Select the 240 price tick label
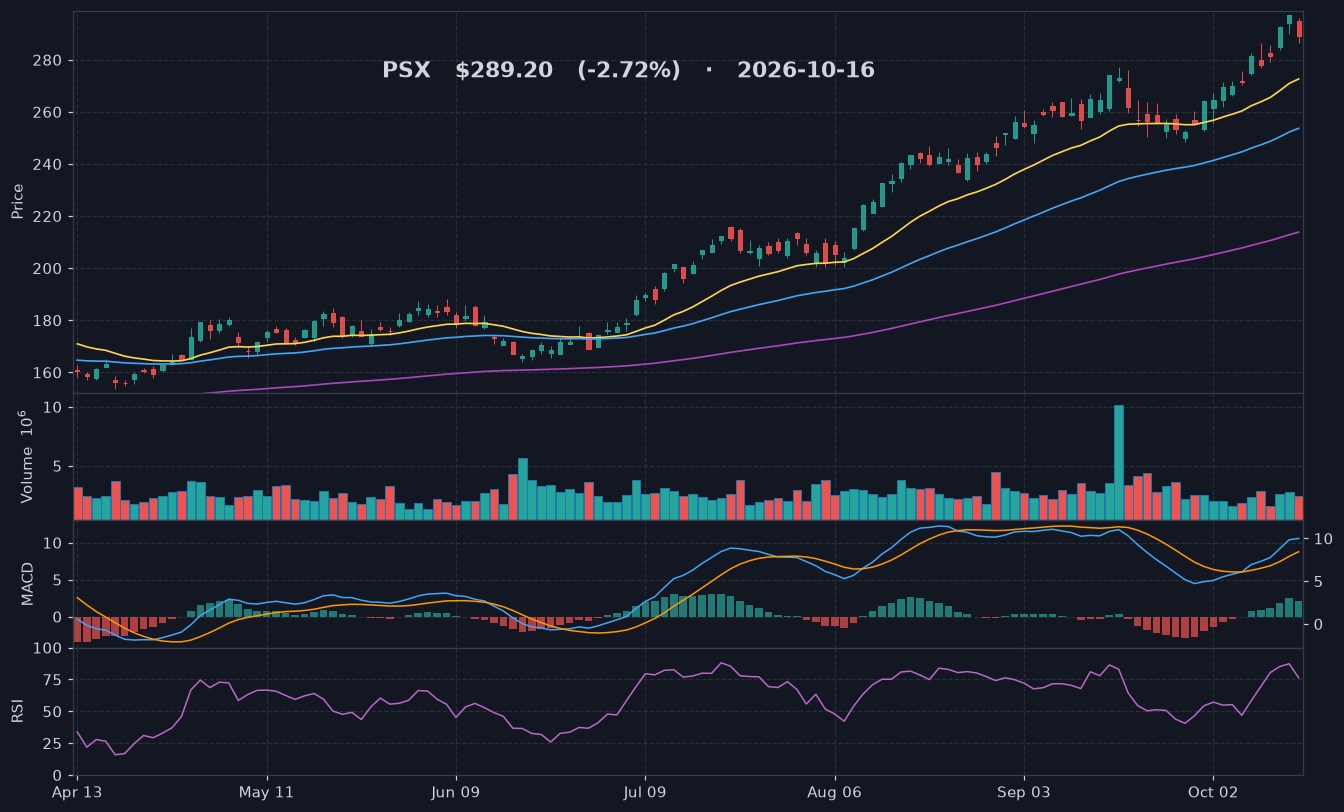The height and width of the screenshot is (812, 1344). [x=49, y=165]
